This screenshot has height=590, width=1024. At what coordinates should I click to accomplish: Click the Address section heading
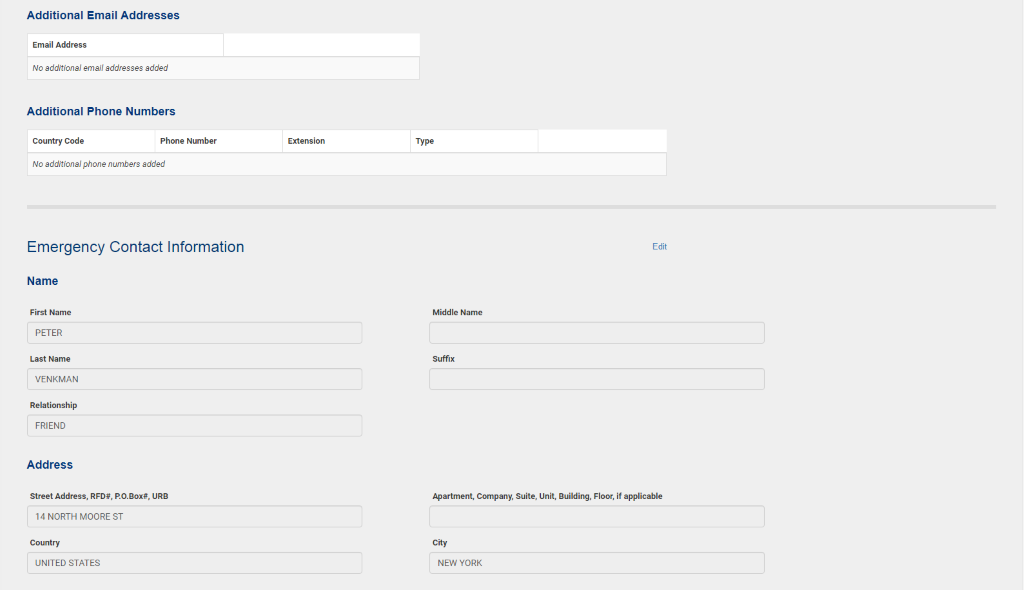pos(50,465)
